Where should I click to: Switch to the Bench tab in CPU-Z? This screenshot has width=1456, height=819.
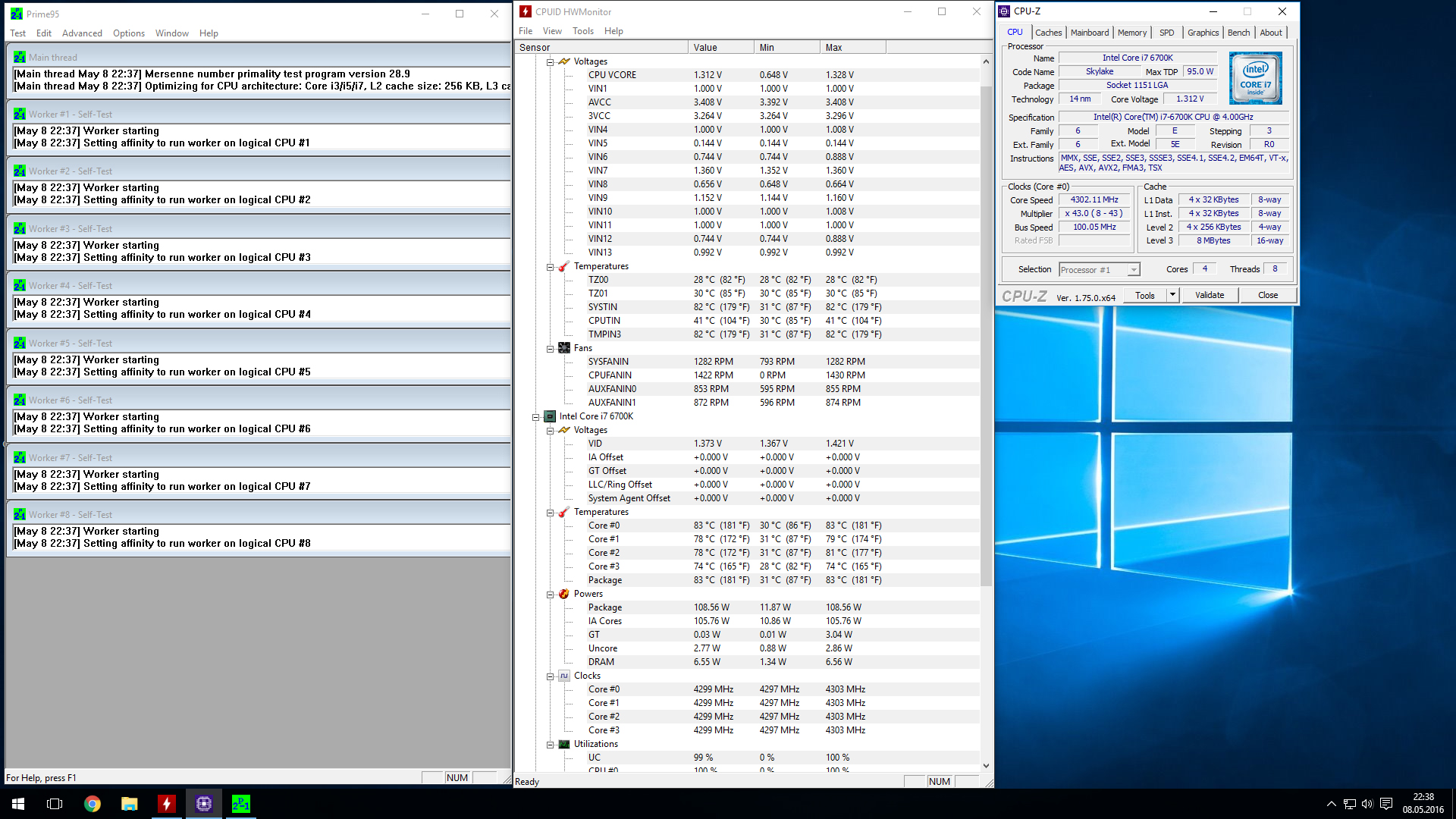(1238, 33)
